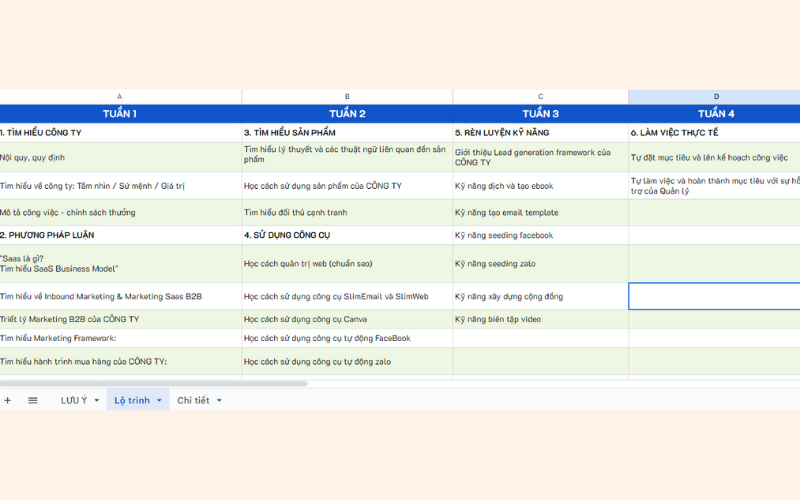Viewport: 800px width, 500px height.
Task: Open the all sheets list icon
Action: click(x=33, y=400)
